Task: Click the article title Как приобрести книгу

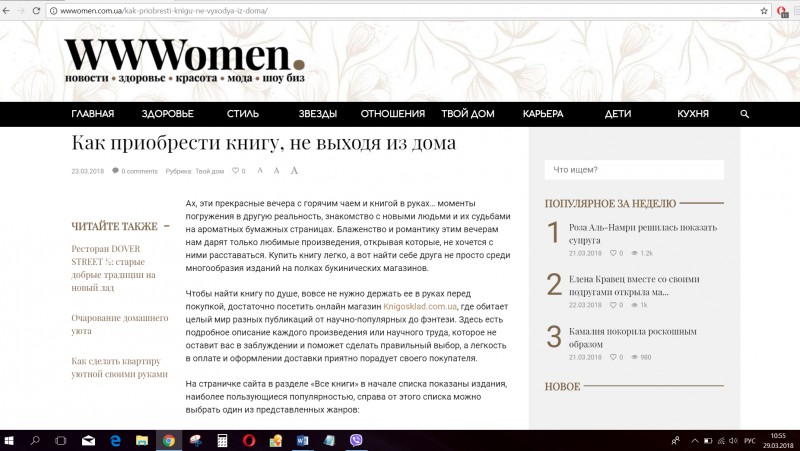Action: click(263, 143)
